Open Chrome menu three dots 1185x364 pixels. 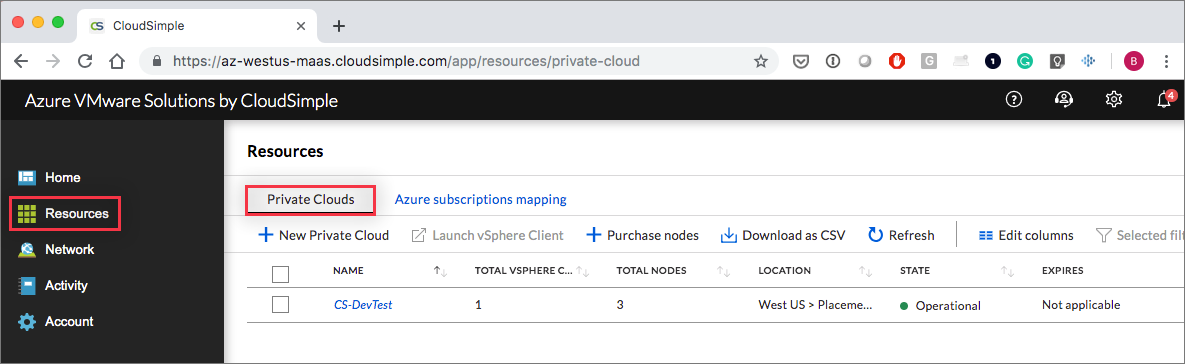(x=1167, y=61)
